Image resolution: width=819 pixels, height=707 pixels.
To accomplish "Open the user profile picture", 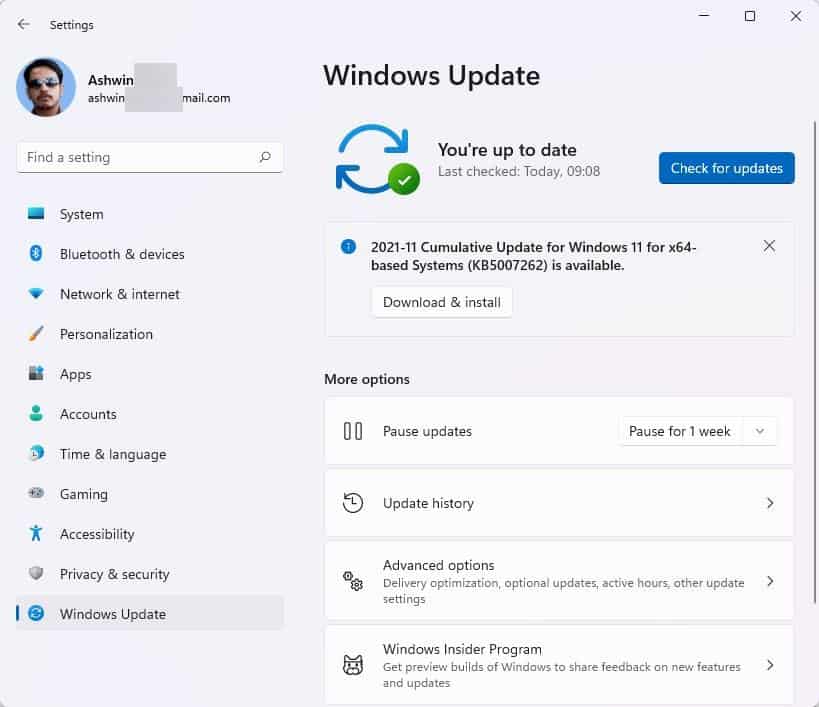I will [x=46, y=86].
